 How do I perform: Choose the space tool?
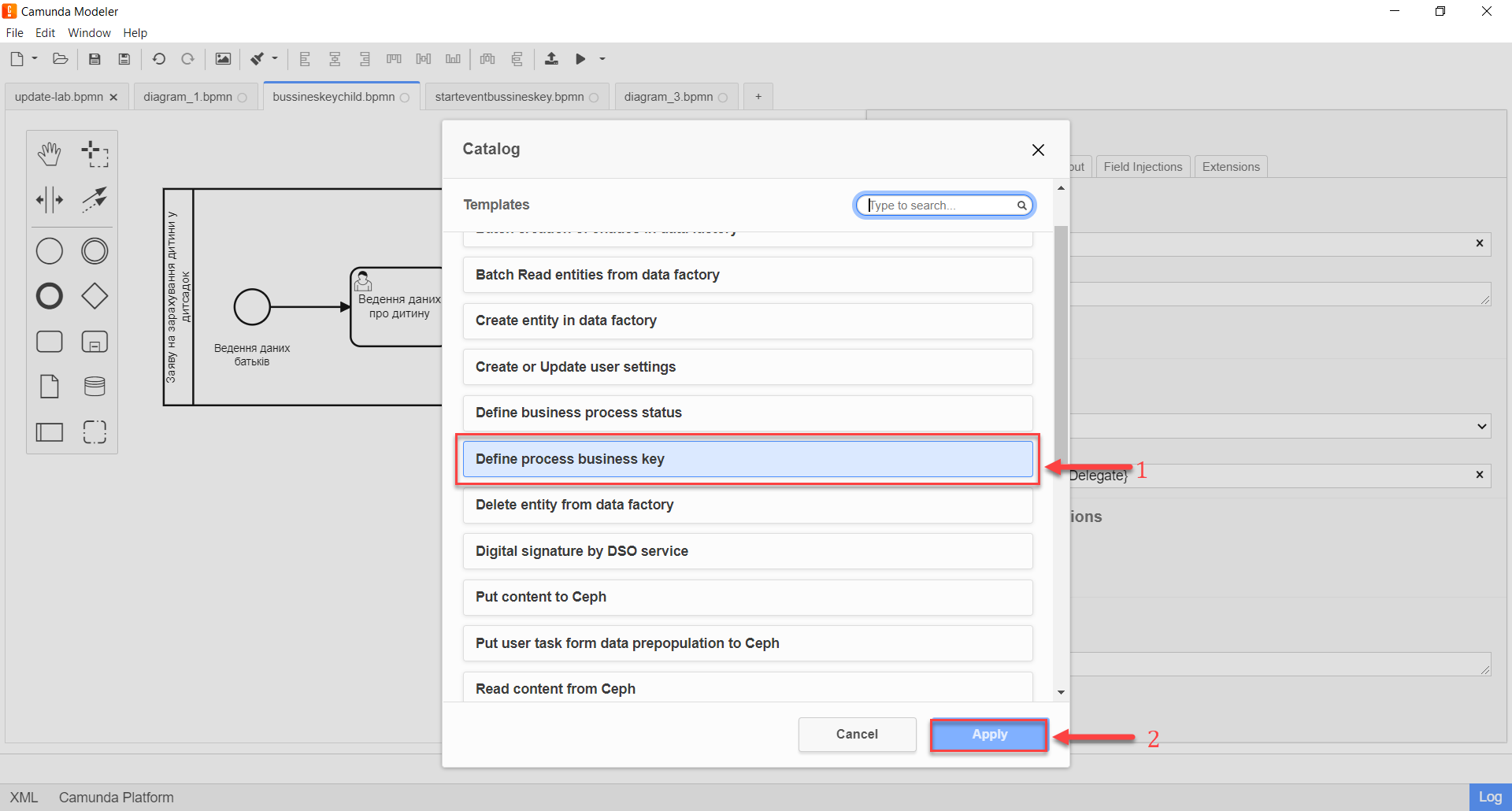click(50, 200)
